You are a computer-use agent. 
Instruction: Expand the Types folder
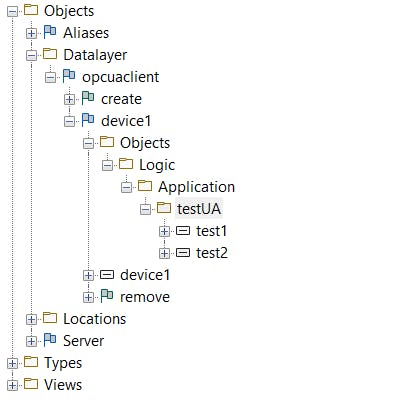click(12, 363)
